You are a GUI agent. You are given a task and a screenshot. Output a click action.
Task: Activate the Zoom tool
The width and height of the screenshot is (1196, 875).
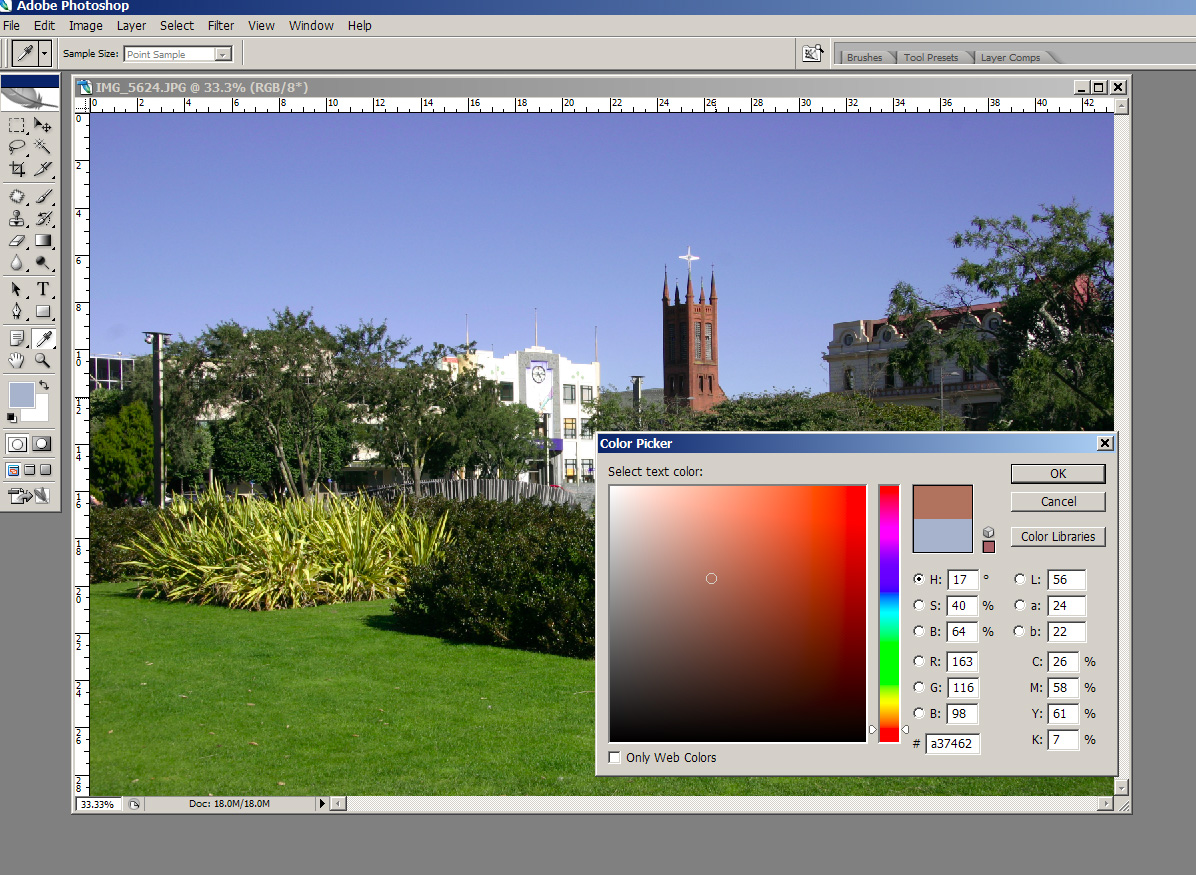(x=43, y=360)
